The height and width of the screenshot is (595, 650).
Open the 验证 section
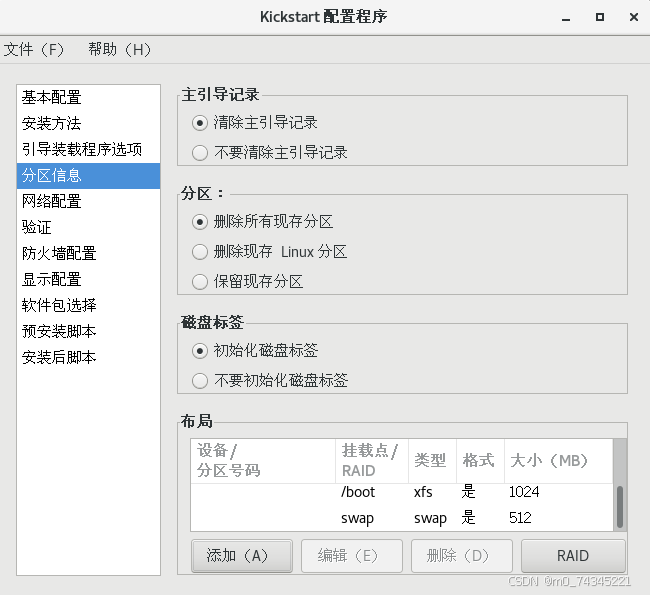click(x=88, y=227)
